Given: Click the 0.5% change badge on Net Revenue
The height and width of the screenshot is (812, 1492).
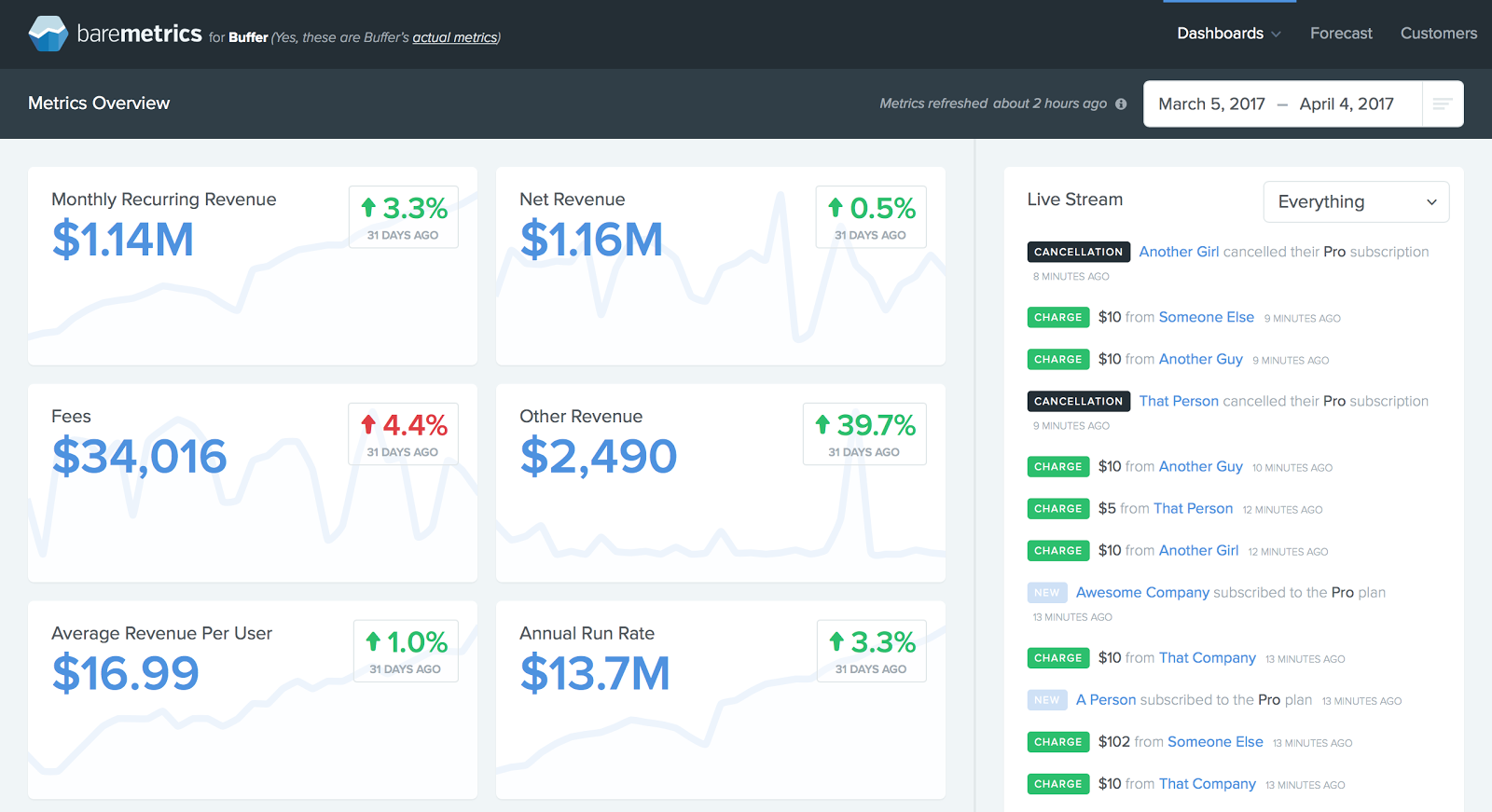Looking at the screenshot, I should click(x=871, y=217).
